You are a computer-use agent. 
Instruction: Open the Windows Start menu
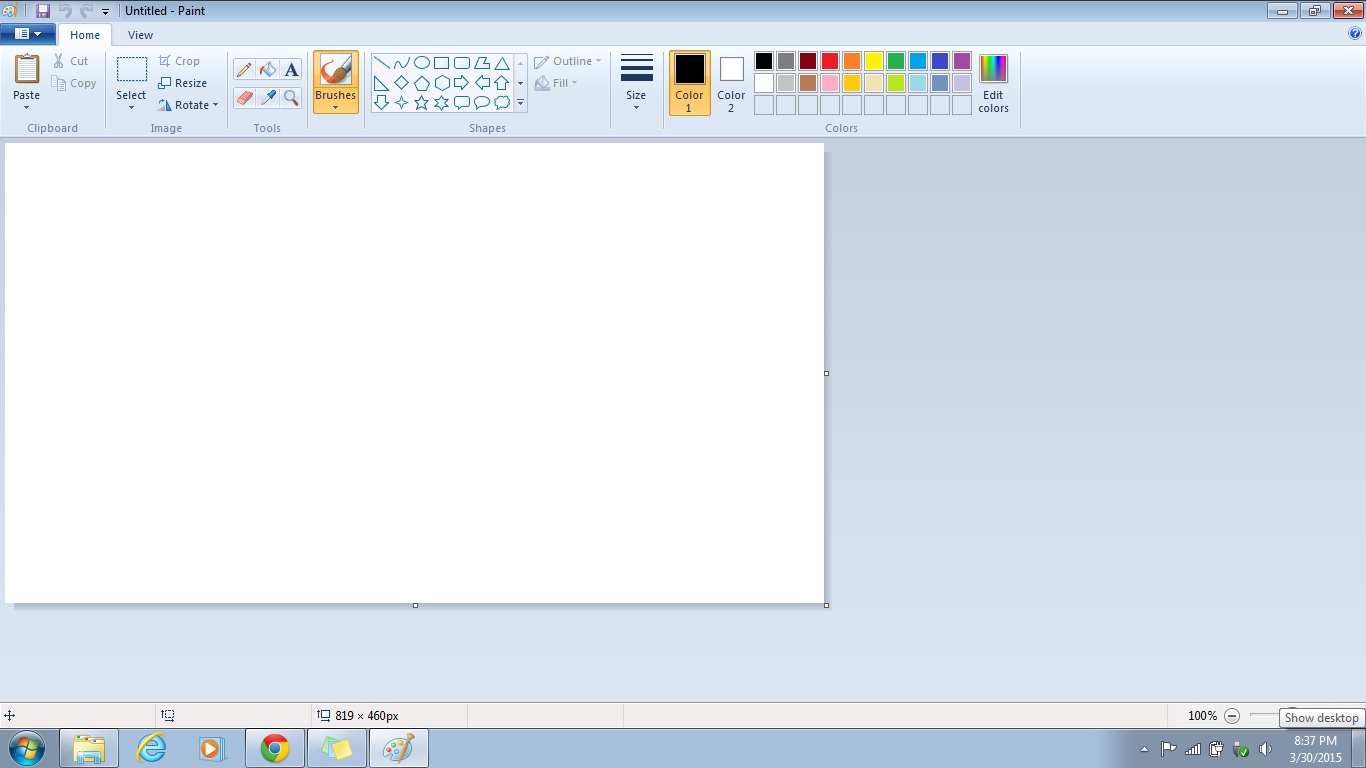click(x=27, y=748)
